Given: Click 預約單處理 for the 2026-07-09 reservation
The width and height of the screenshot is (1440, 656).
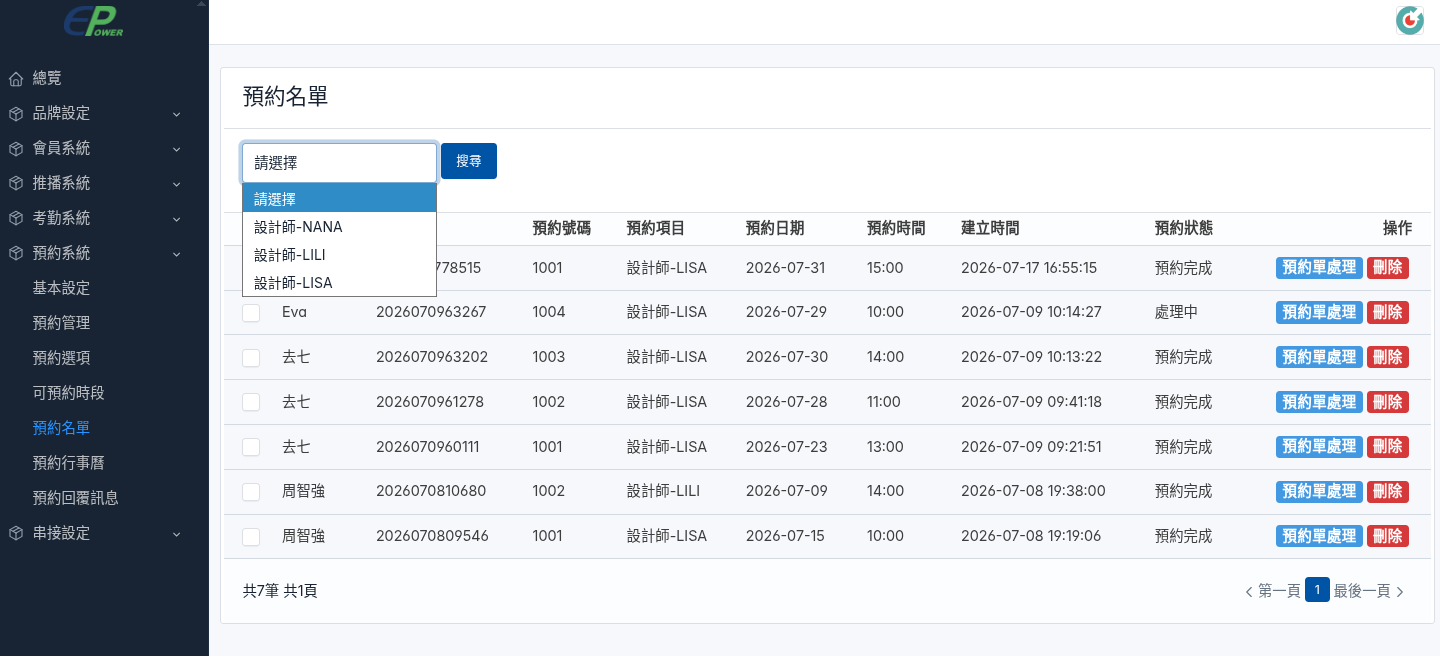Looking at the screenshot, I should [1319, 491].
